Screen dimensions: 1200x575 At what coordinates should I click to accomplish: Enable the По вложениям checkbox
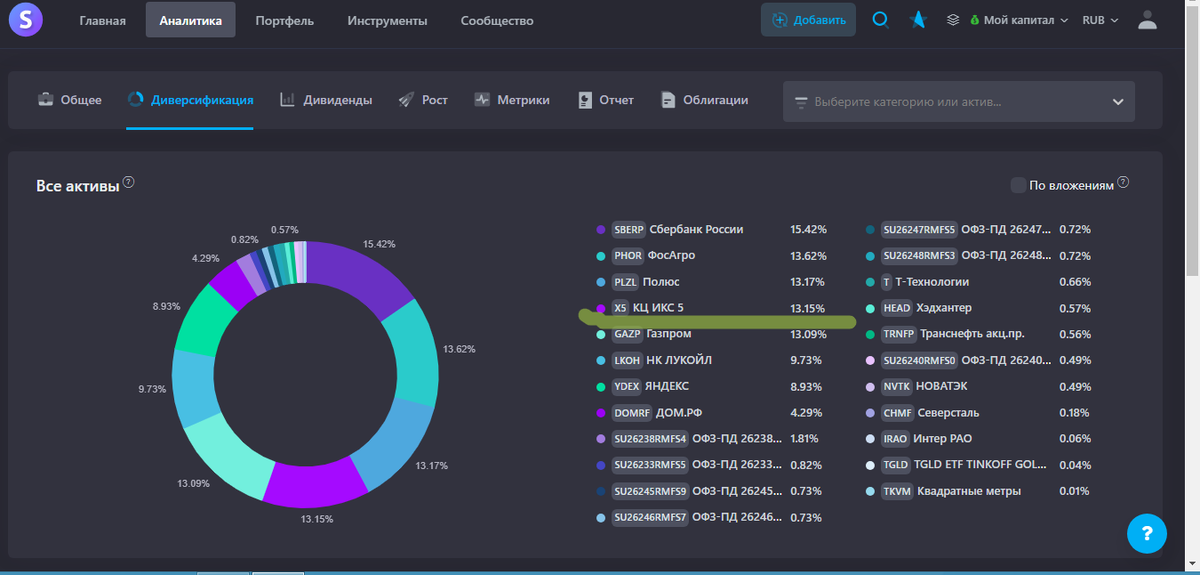coord(1018,185)
